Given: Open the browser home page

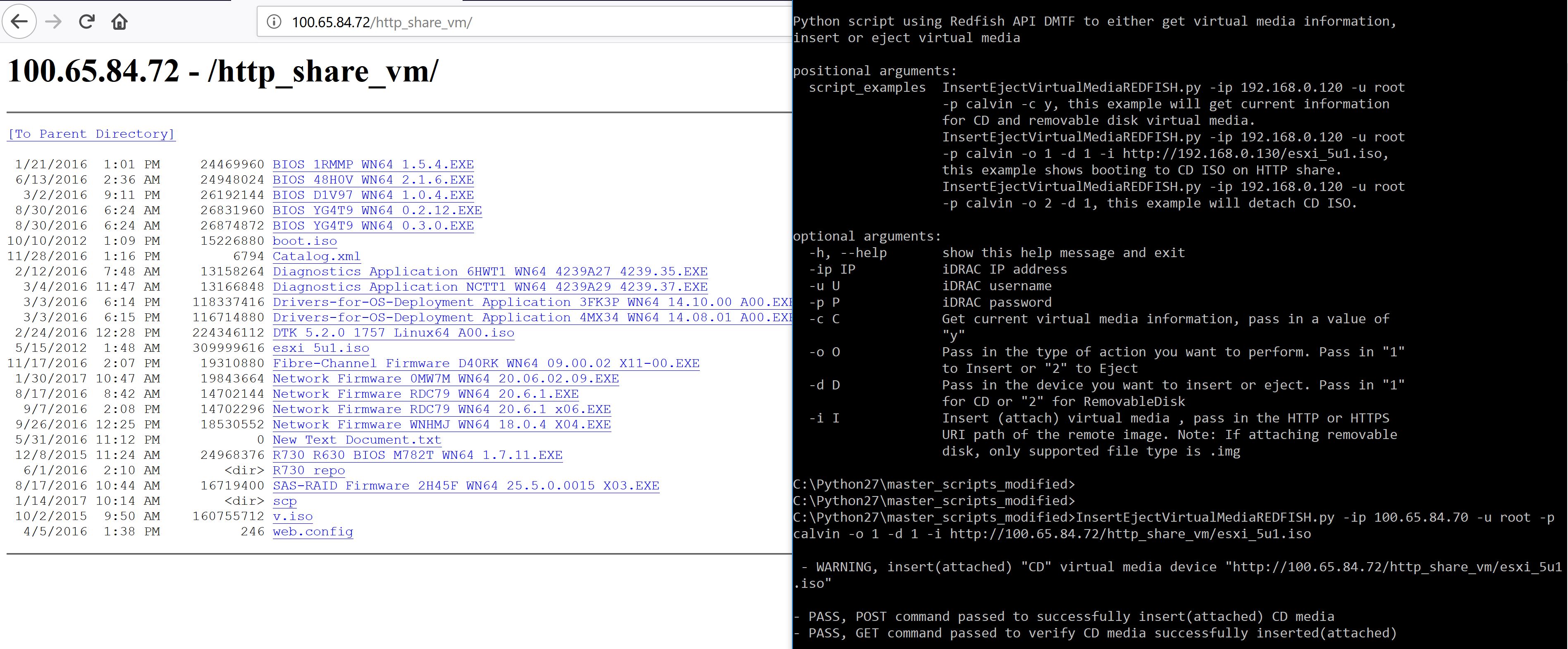Looking at the screenshot, I should coord(120,22).
